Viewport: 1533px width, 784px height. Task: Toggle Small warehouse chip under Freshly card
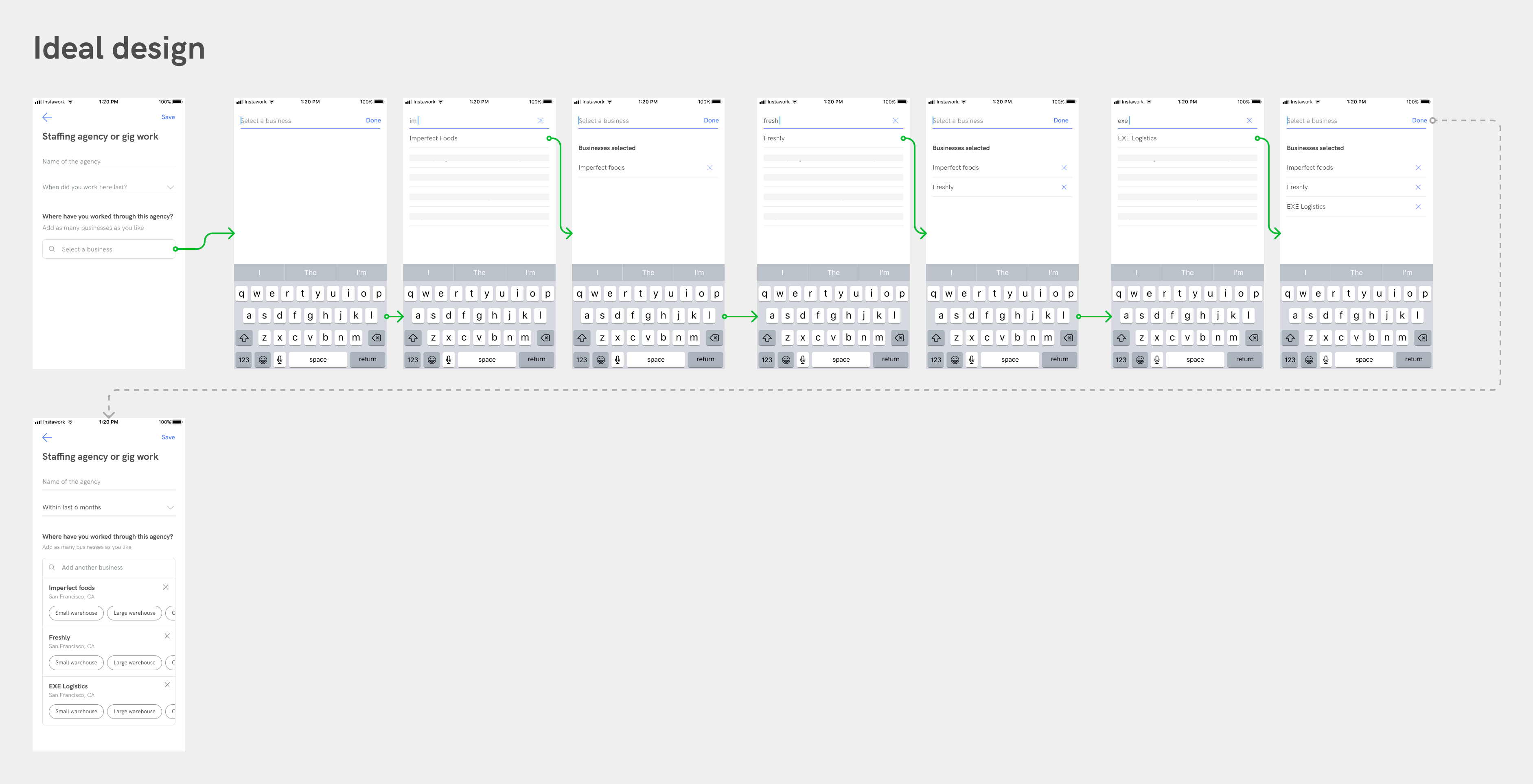76,663
